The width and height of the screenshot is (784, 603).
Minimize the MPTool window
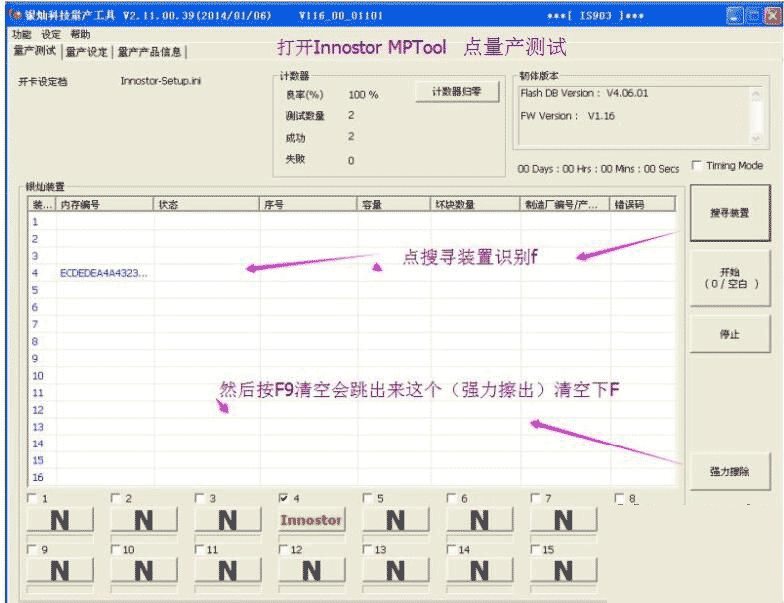pyautogui.click(x=734, y=16)
